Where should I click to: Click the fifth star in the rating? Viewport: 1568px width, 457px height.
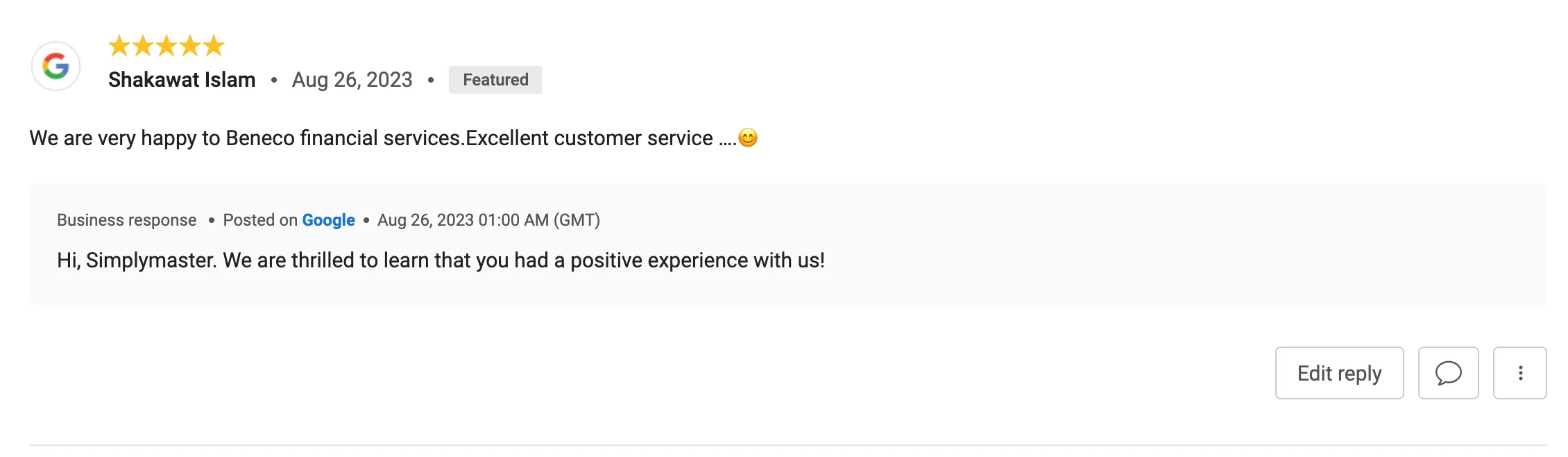pyautogui.click(x=214, y=46)
